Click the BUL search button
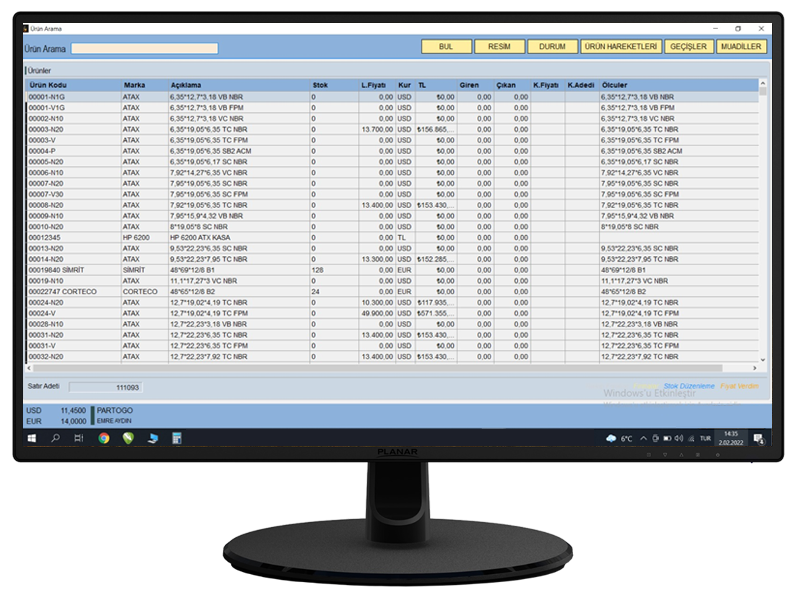The image size is (800, 600). (x=446, y=46)
